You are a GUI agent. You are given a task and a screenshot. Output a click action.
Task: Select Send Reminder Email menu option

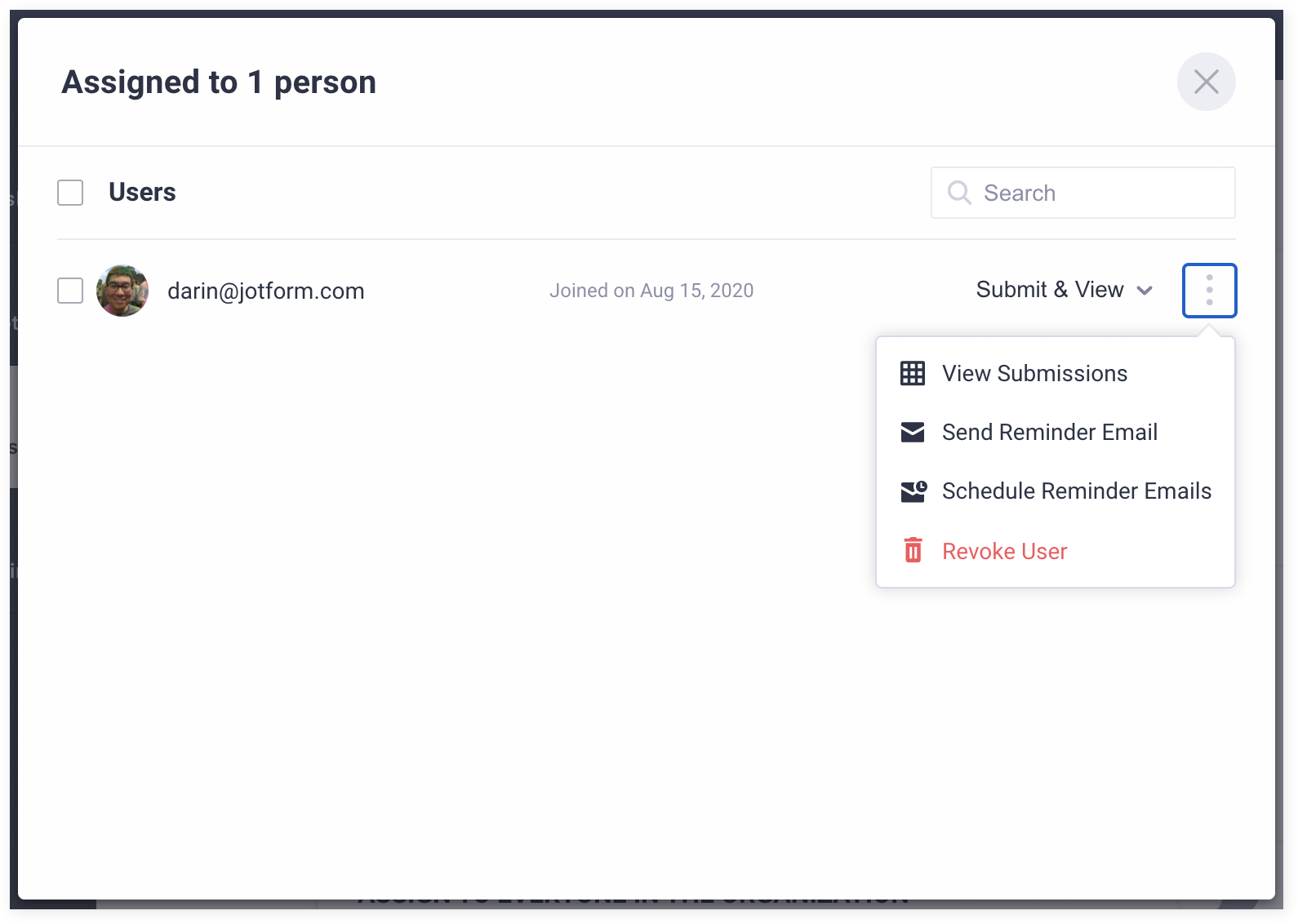[1049, 432]
